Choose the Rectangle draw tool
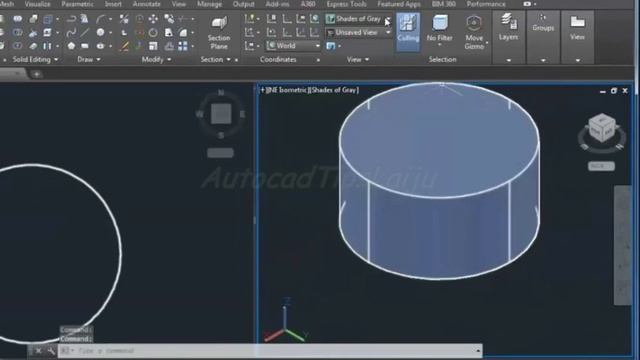The height and width of the screenshot is (360, 640). pos(85,46)
